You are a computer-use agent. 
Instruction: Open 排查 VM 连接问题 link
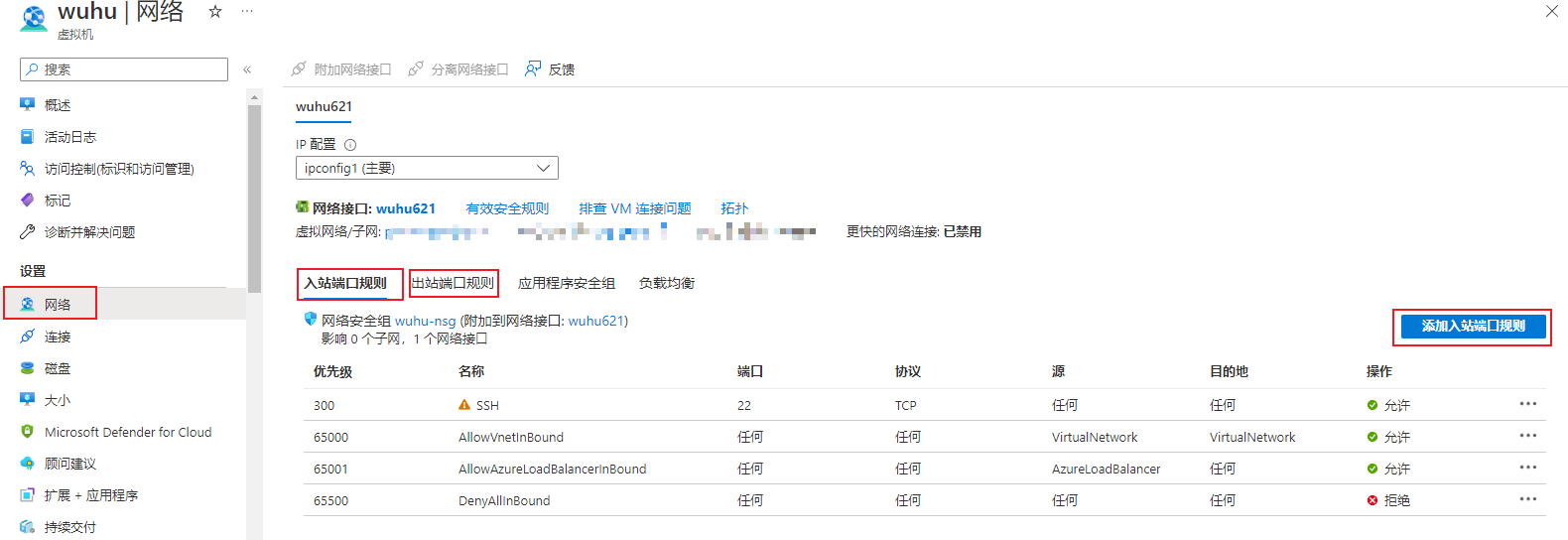pyautogui.click(x=635, y=208)
